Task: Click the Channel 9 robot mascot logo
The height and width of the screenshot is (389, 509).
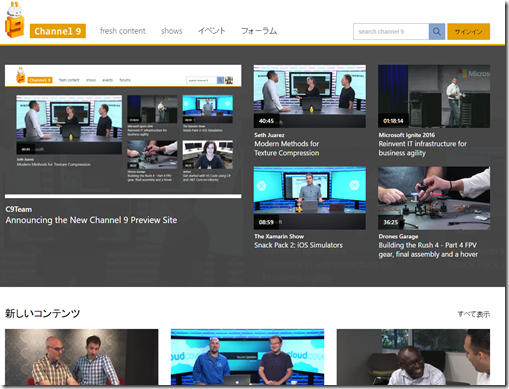Action: pyautogui.click(x=15, y=20)
